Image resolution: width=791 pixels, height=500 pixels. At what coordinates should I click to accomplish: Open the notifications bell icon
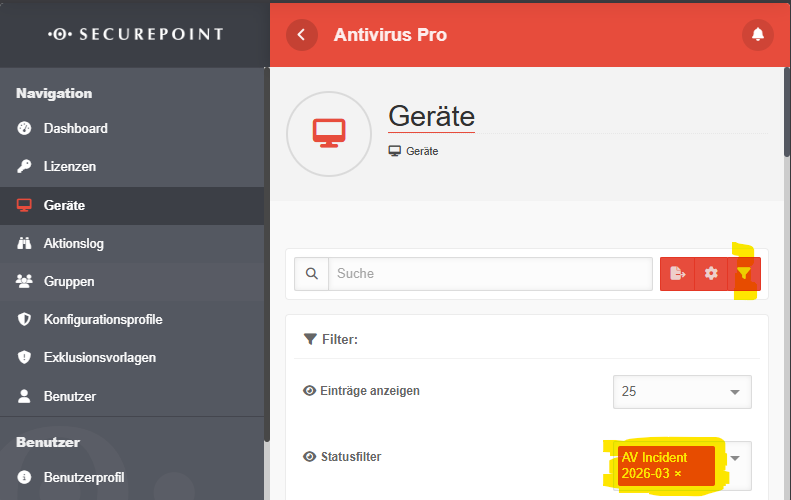tap(758, 35)
